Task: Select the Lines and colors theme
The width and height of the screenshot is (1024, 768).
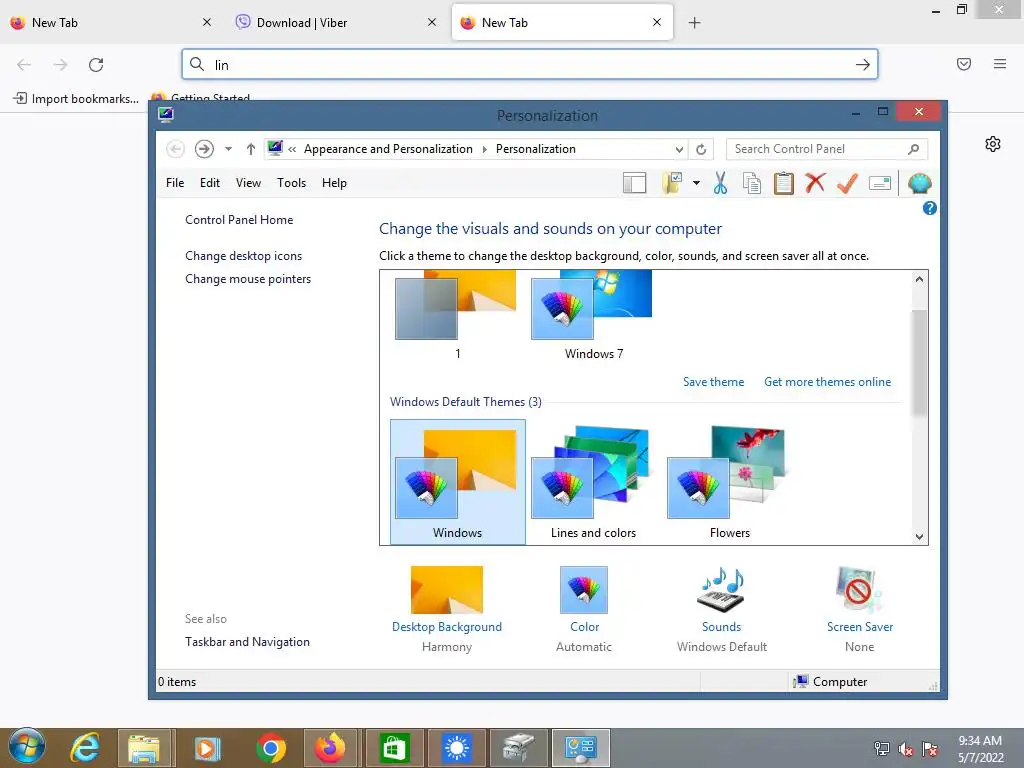Action: [x=593, y=482]
